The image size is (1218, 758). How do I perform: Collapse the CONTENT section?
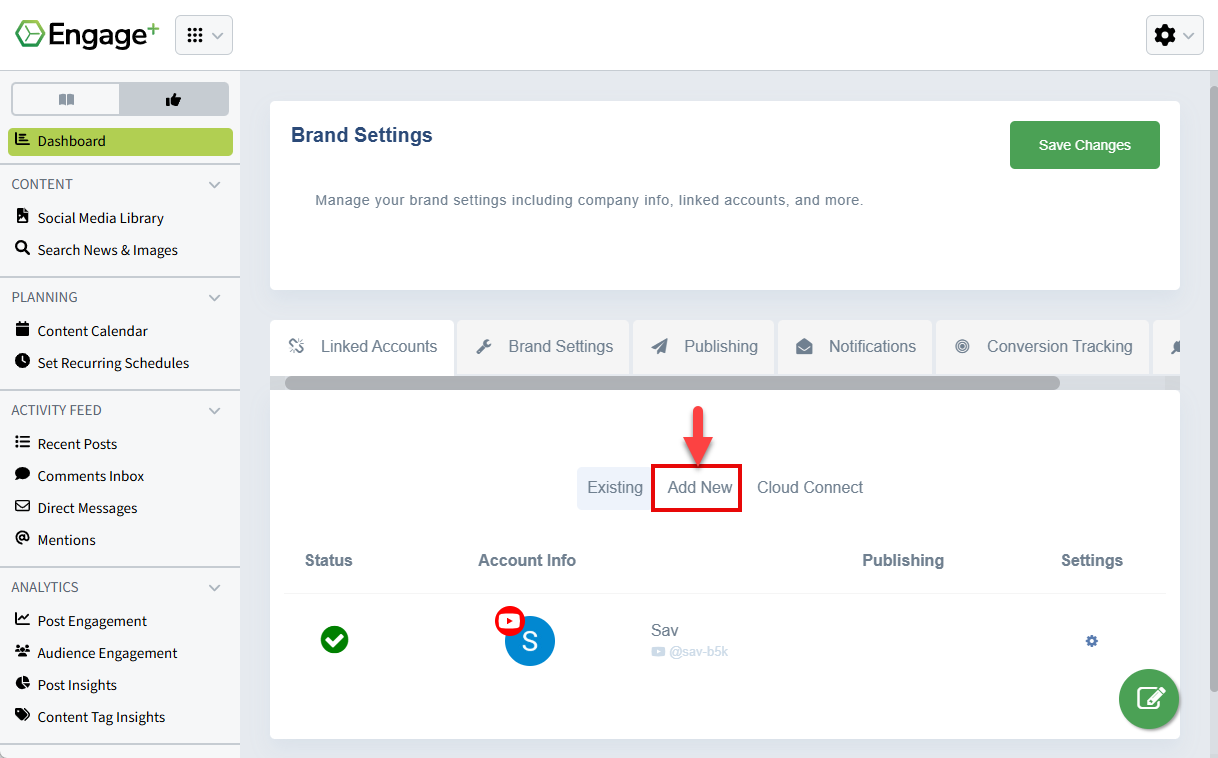[x=214, y=184]
